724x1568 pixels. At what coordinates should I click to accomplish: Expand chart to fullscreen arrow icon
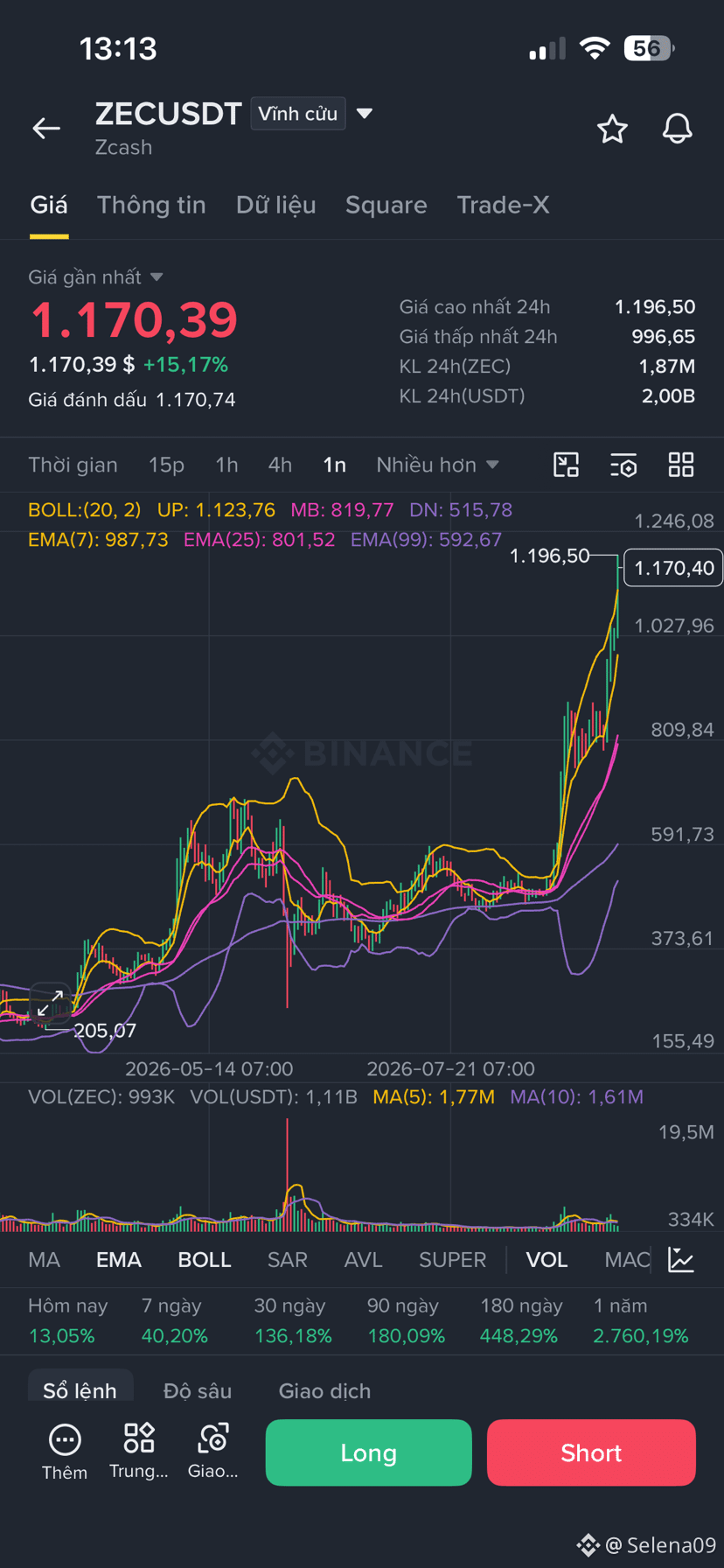(x=50, y=1004)
